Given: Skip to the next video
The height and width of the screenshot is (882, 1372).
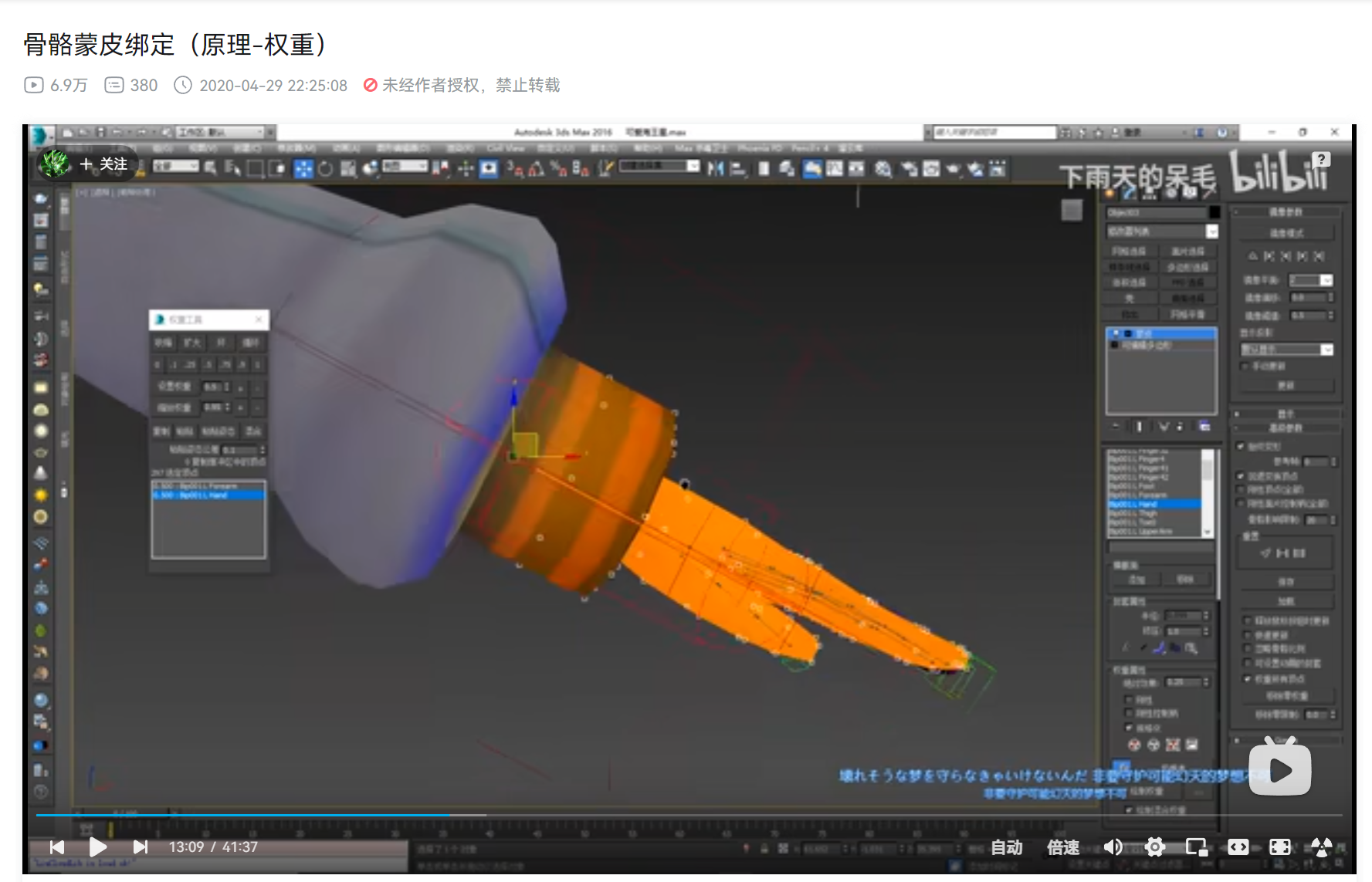Looking at the screenshot, I should 140,847.
